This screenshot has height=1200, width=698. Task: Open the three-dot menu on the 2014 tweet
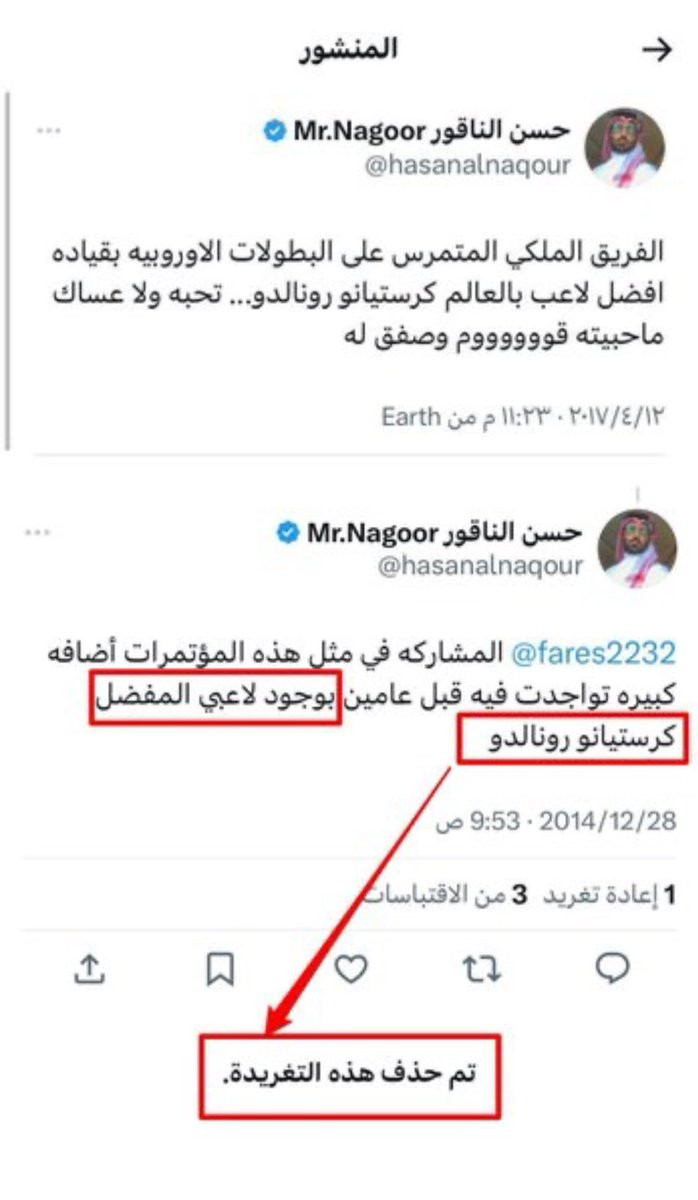pyautogui.click(x=38, y=533)
